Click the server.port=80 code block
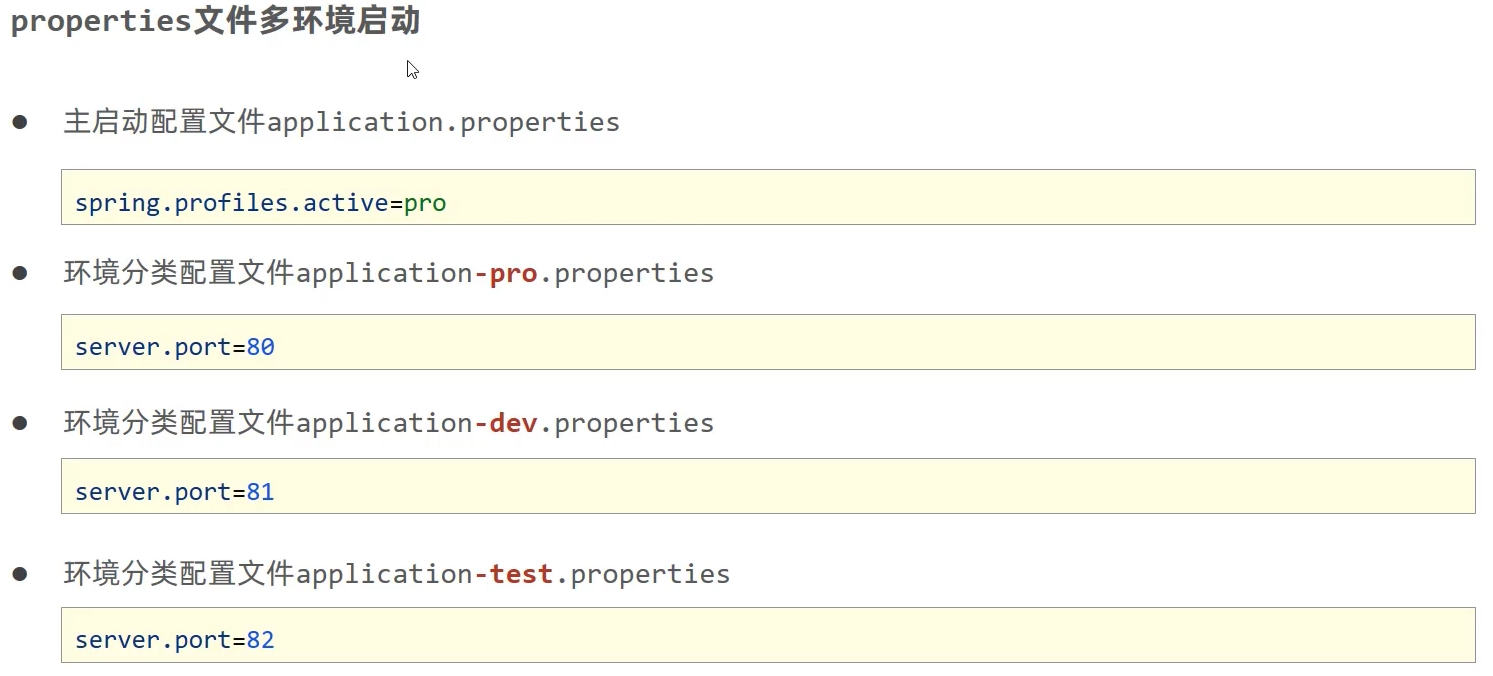The height and width of the screenshot is (676, 1493). [x=768, y=342]
